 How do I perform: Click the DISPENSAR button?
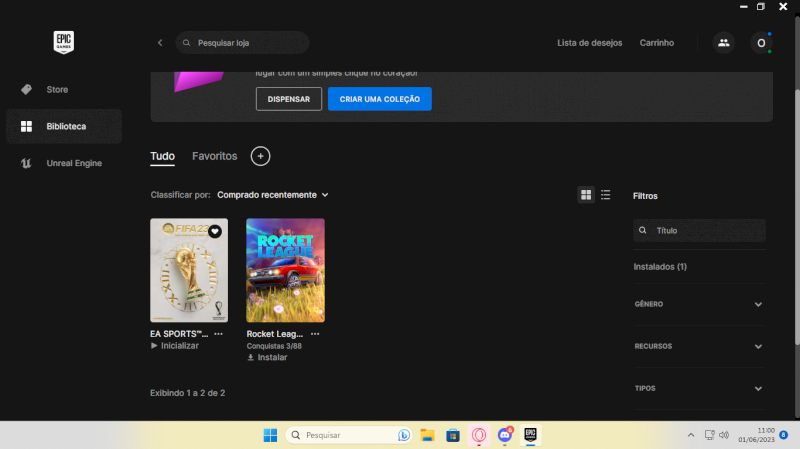click(x=289, y=99)
